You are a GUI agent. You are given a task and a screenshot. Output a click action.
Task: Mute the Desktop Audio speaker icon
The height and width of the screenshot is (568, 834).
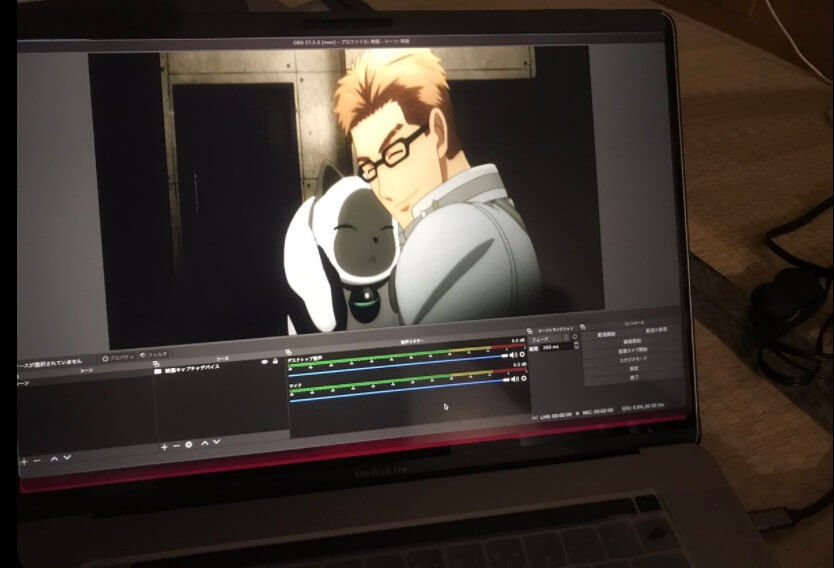513,355
